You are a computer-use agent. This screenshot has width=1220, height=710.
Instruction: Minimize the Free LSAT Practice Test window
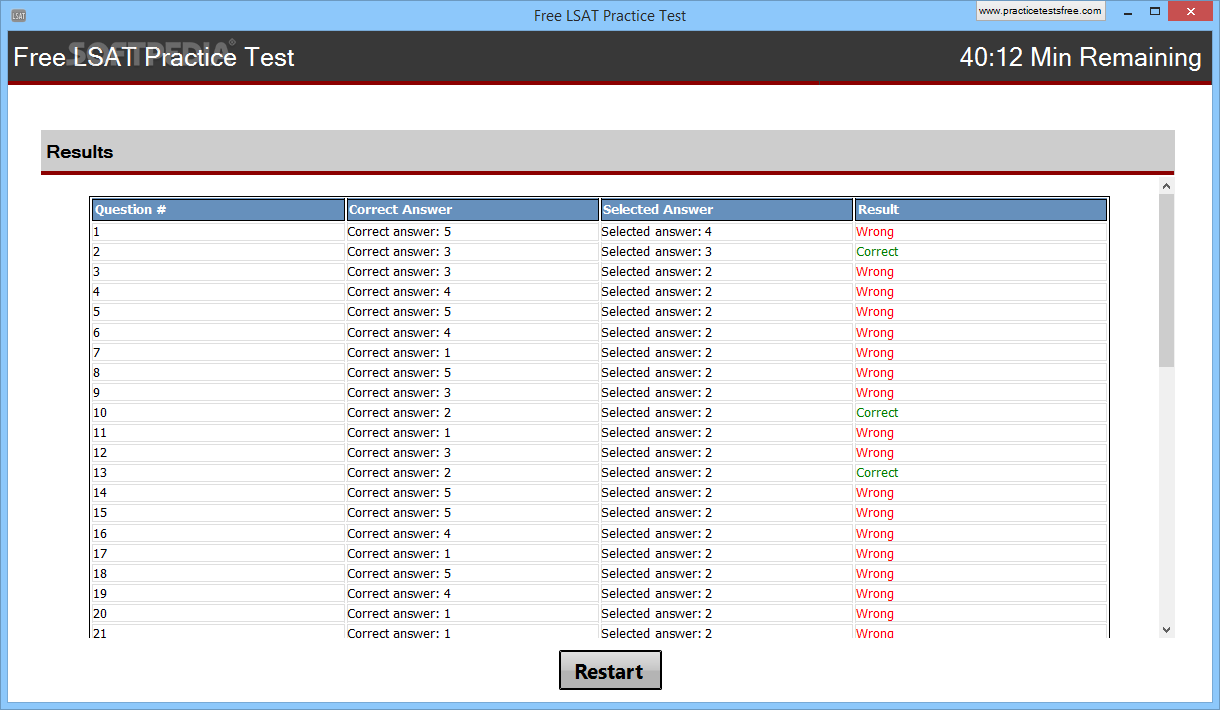(1127, 12)
